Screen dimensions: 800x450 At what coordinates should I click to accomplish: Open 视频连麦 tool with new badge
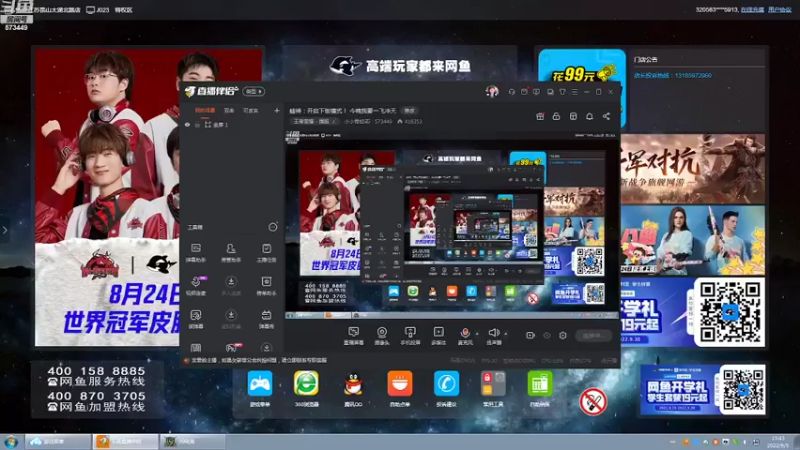point(196,286)
